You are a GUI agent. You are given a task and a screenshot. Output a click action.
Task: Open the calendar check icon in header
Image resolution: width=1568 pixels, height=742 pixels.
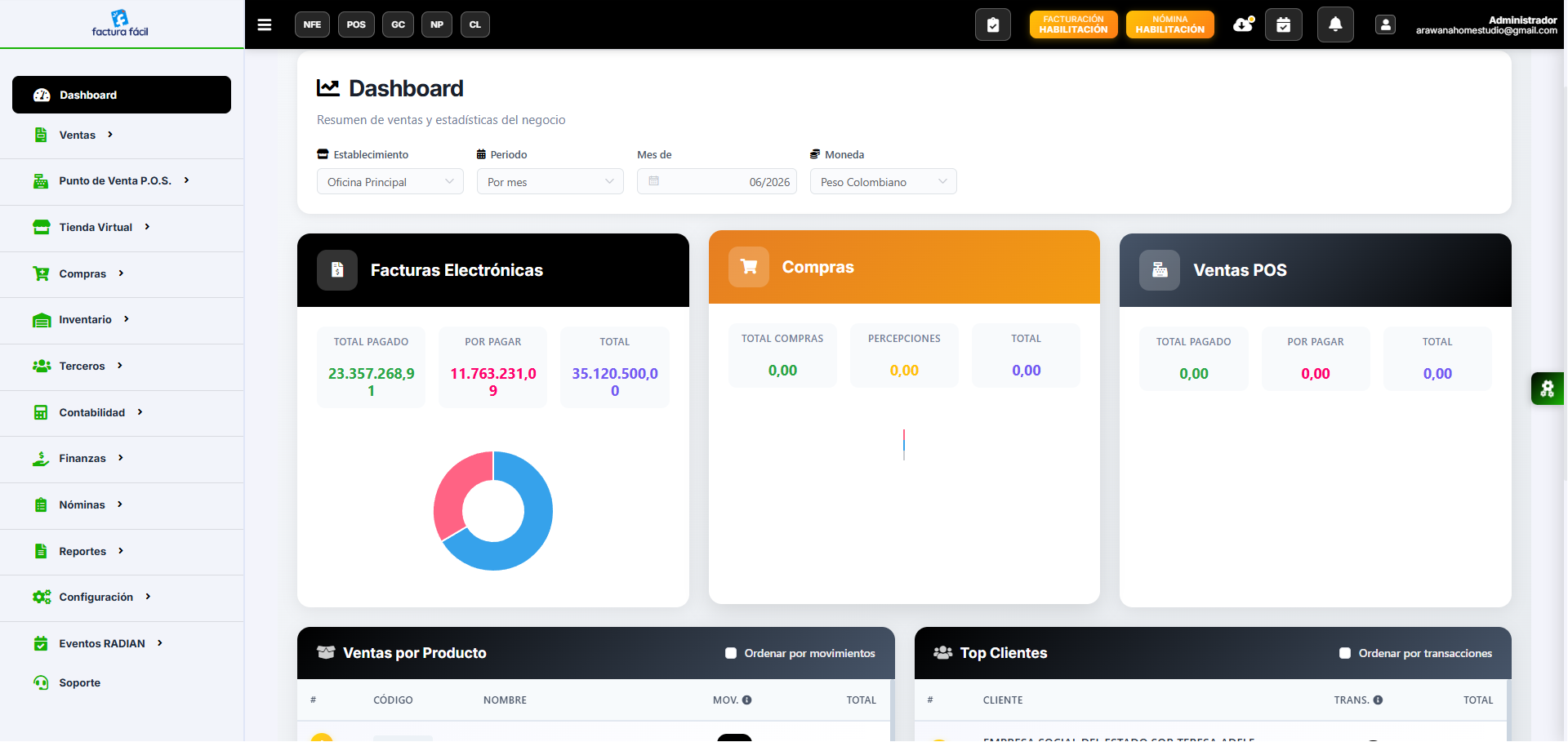click(x=1284, y=24)
